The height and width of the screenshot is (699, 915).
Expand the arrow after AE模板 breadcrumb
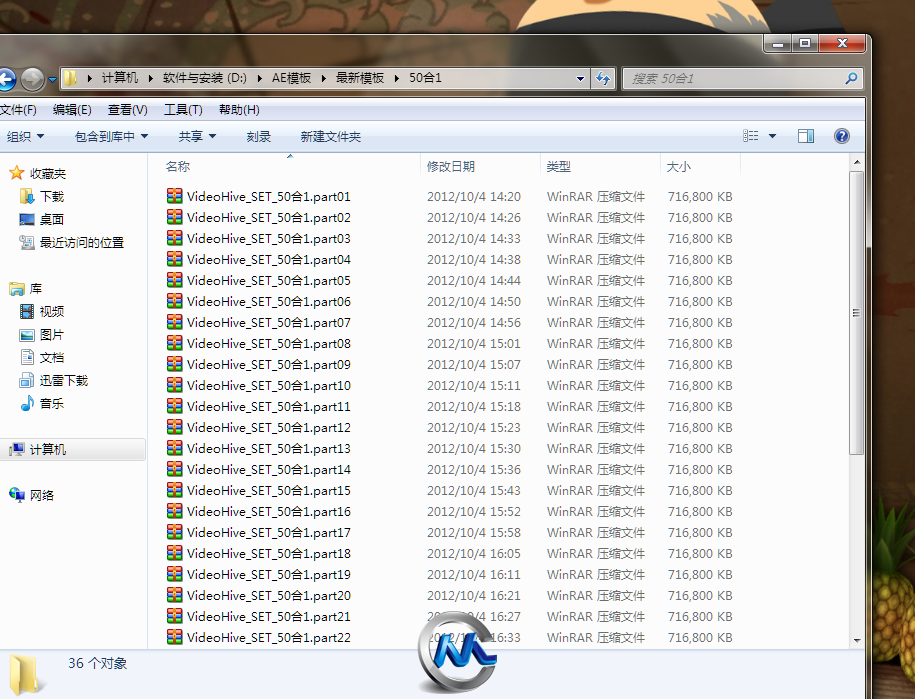coord(323,78)
